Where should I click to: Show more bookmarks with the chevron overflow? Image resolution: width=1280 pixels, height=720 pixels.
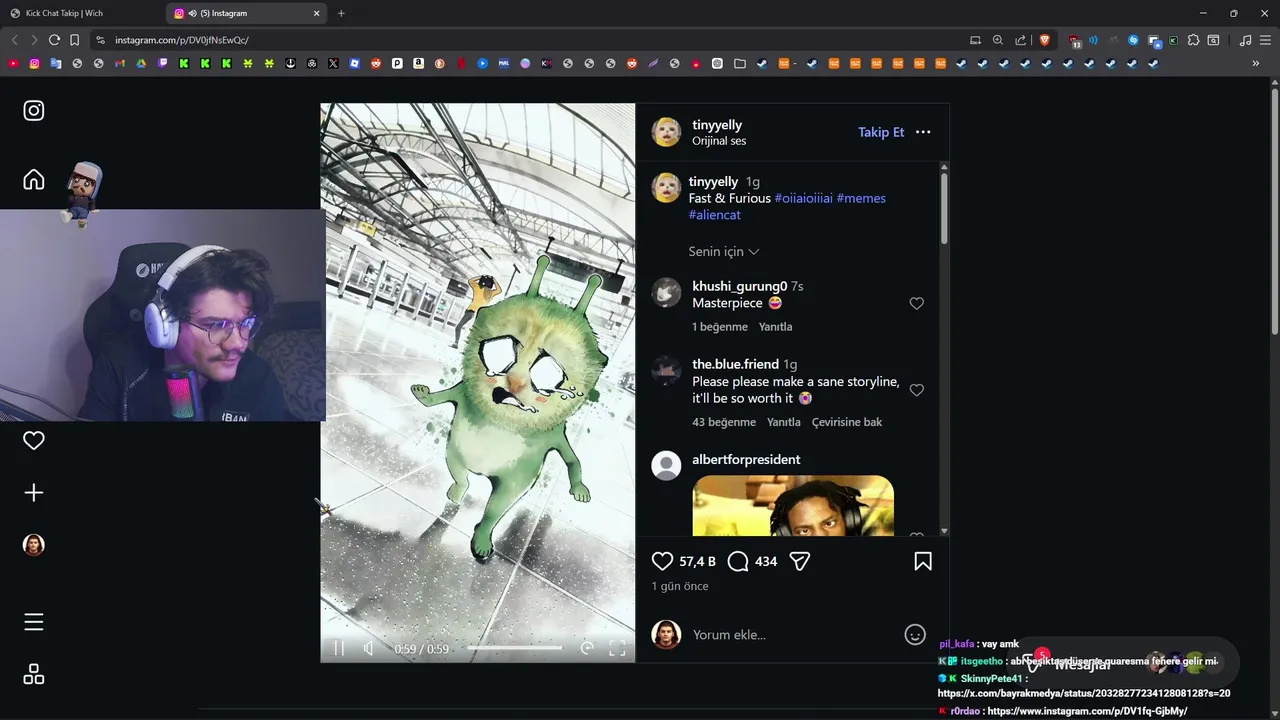tap(1256, 64)
